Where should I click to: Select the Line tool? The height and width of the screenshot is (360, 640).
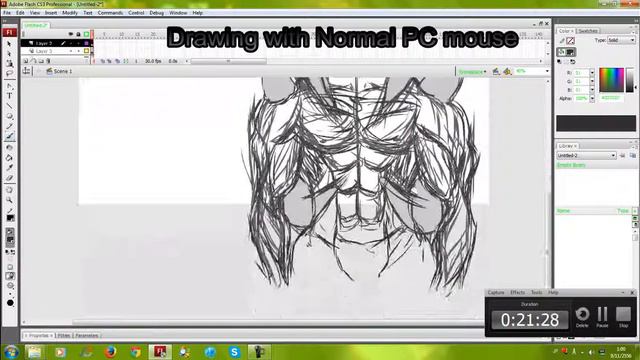click(x=9, y=106)
